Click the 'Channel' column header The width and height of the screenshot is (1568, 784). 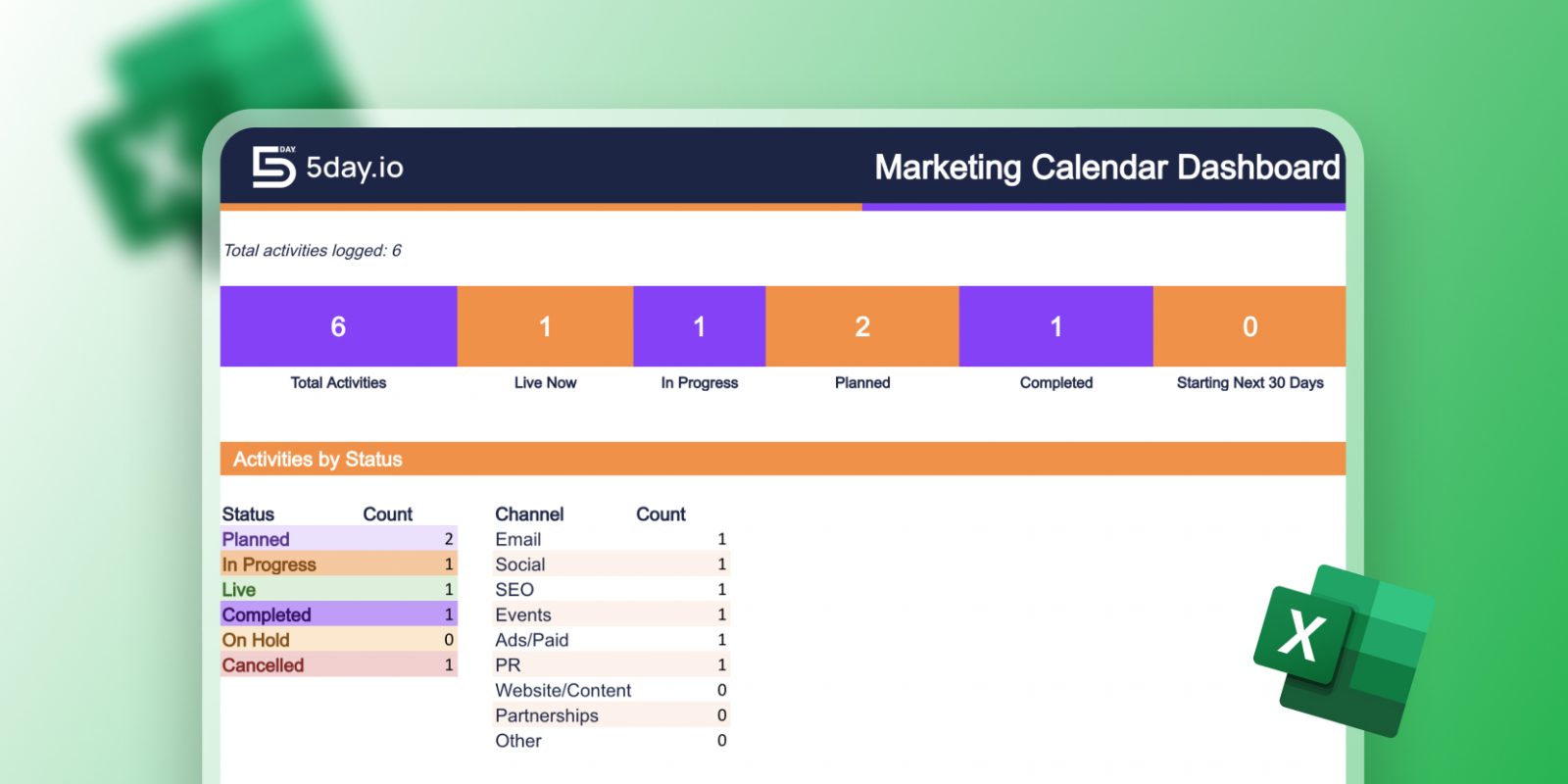pos(529,514)
